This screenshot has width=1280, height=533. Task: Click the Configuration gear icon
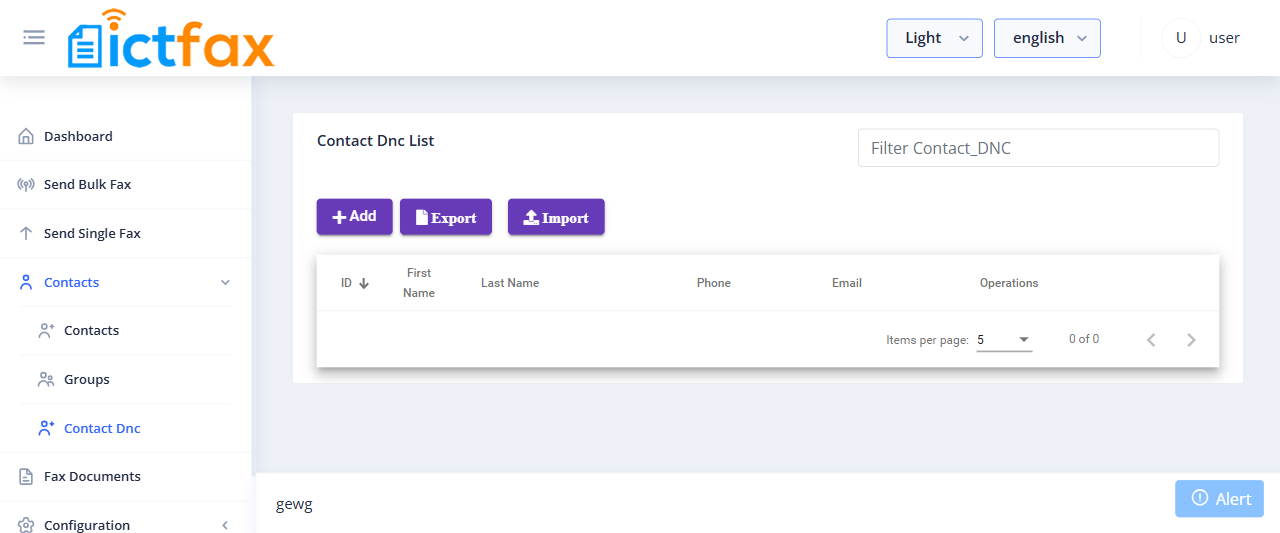tap(27, 525)
